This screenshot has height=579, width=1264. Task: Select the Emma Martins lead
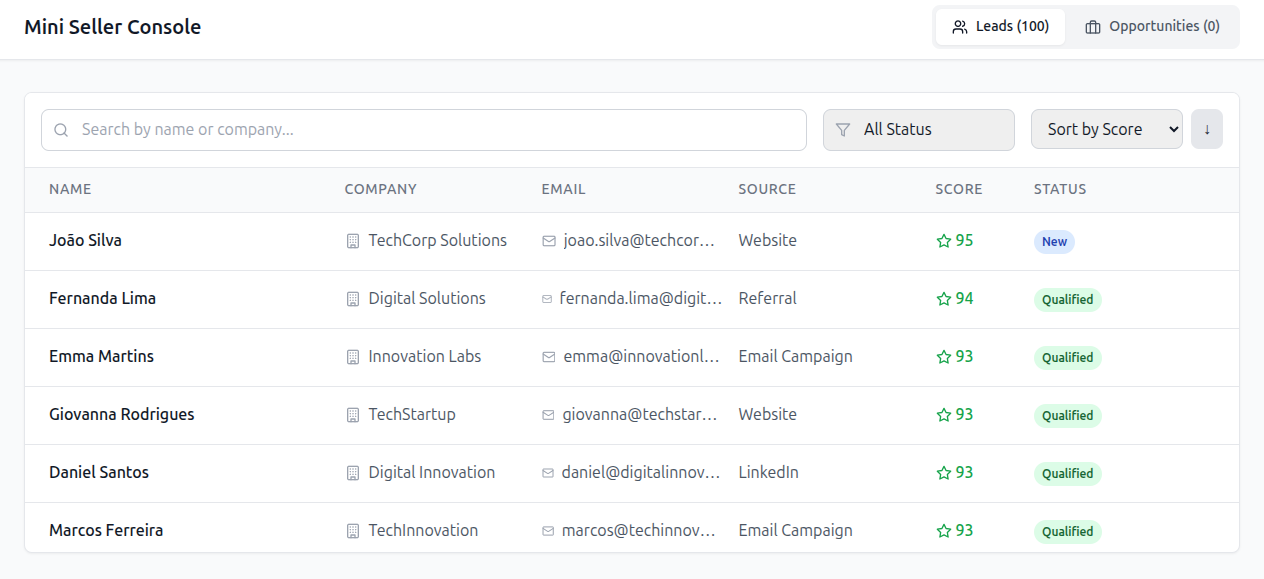(101, 357)
